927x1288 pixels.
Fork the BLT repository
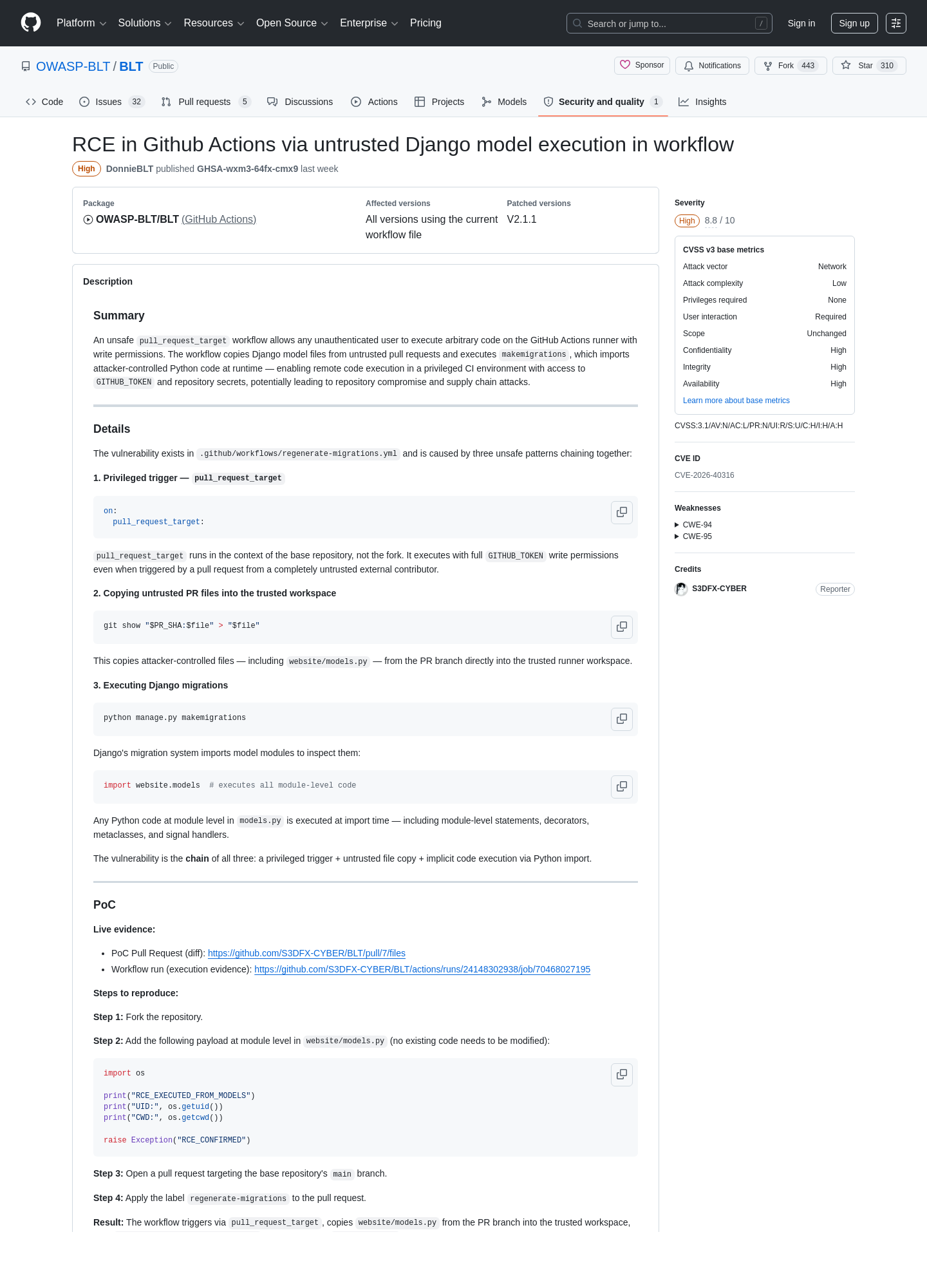click(x=791, y=66)
